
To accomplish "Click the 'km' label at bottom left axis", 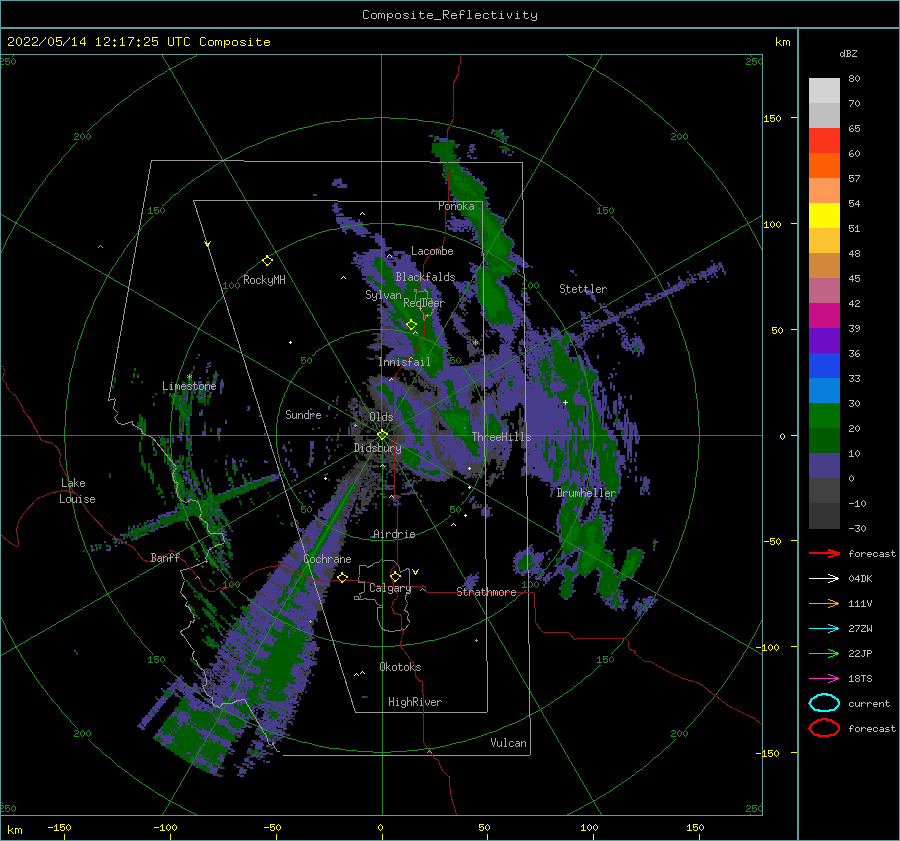I will pyautogui.click(x=14, y=830).
